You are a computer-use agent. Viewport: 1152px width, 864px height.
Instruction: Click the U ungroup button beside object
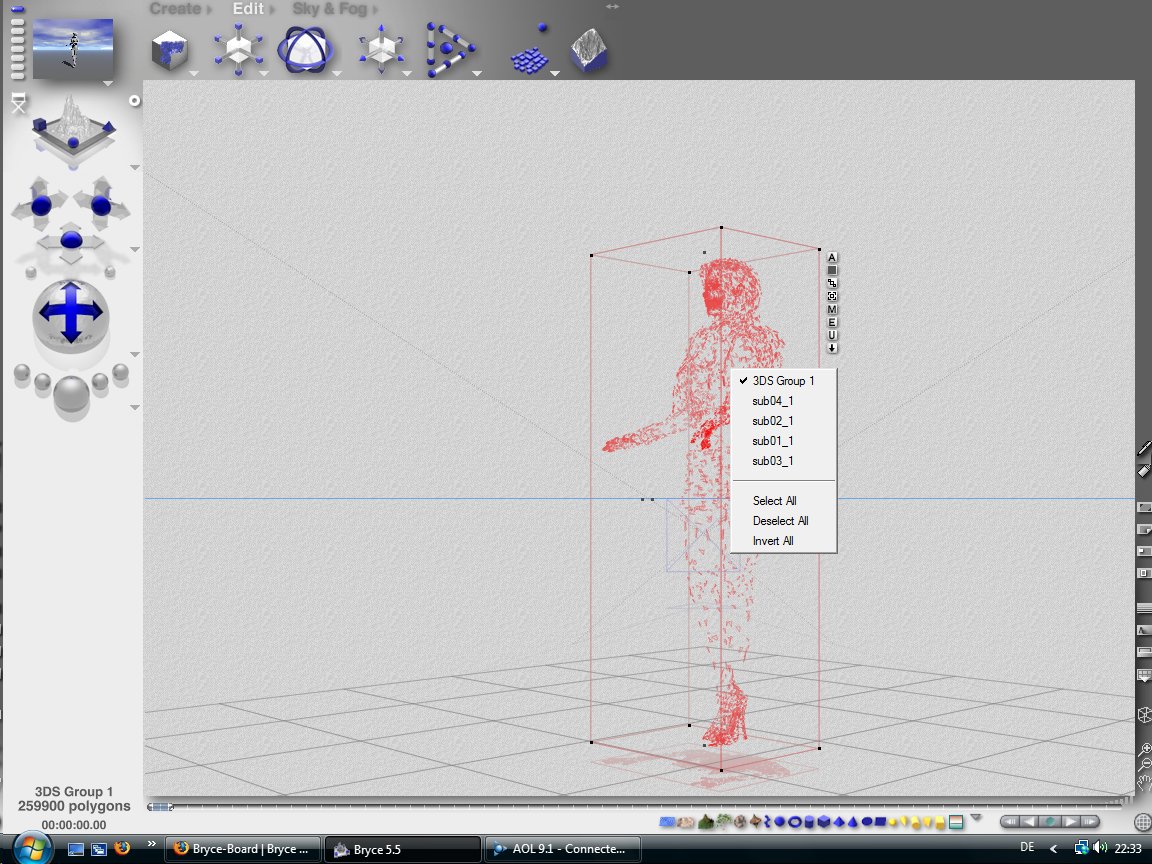tap(832, 335)
